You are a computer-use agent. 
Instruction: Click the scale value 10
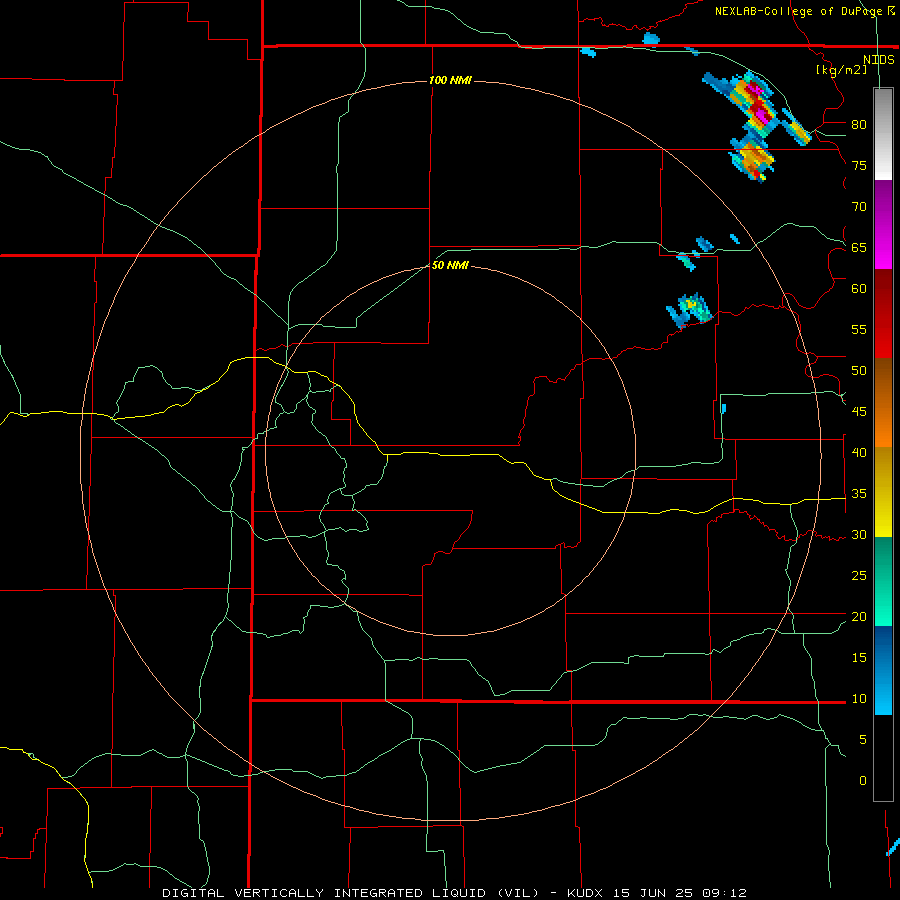tap(859, 699)
